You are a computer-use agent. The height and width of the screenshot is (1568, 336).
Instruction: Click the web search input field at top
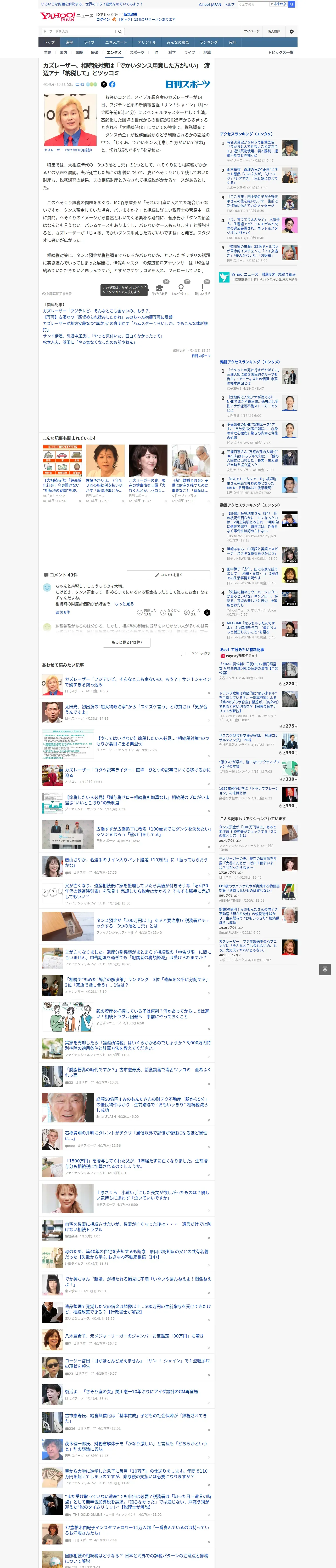click(254, 4)
